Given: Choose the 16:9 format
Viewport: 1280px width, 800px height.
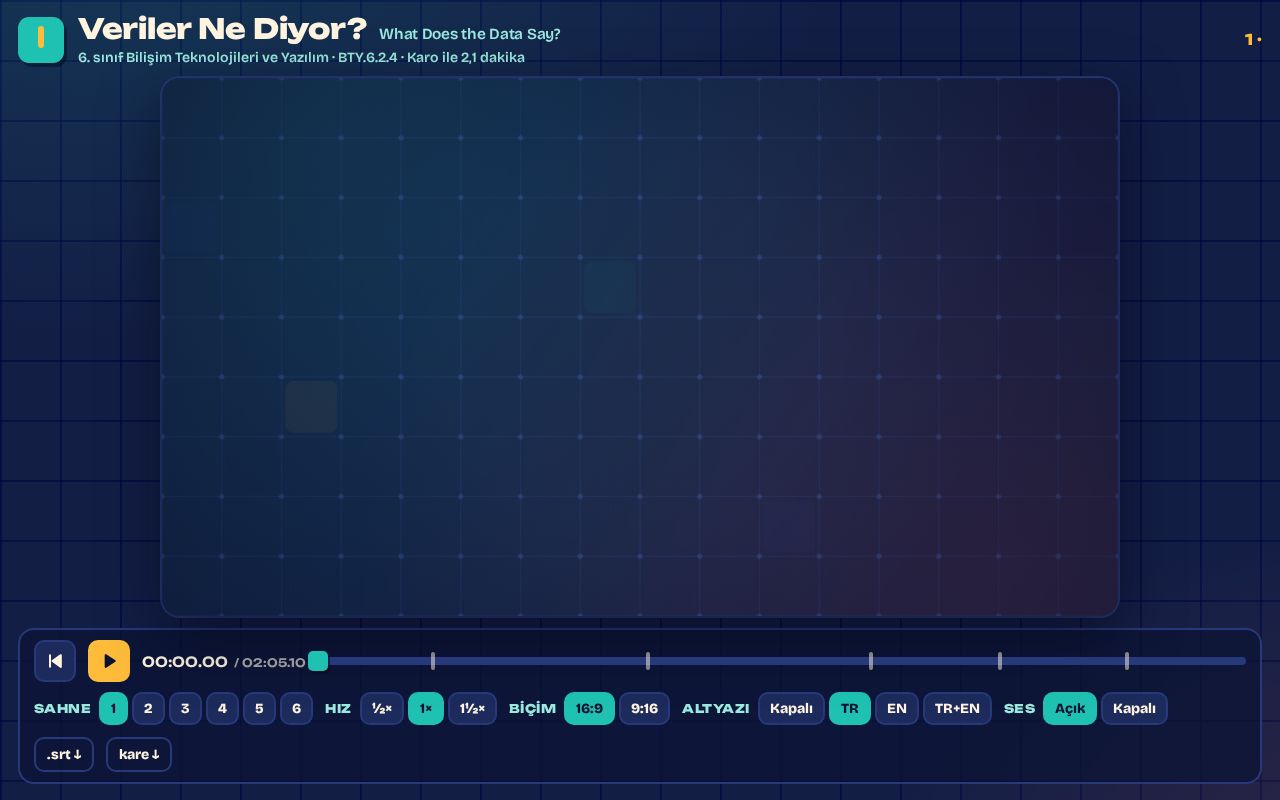Looking at the screenshot, I should point(589,708).
